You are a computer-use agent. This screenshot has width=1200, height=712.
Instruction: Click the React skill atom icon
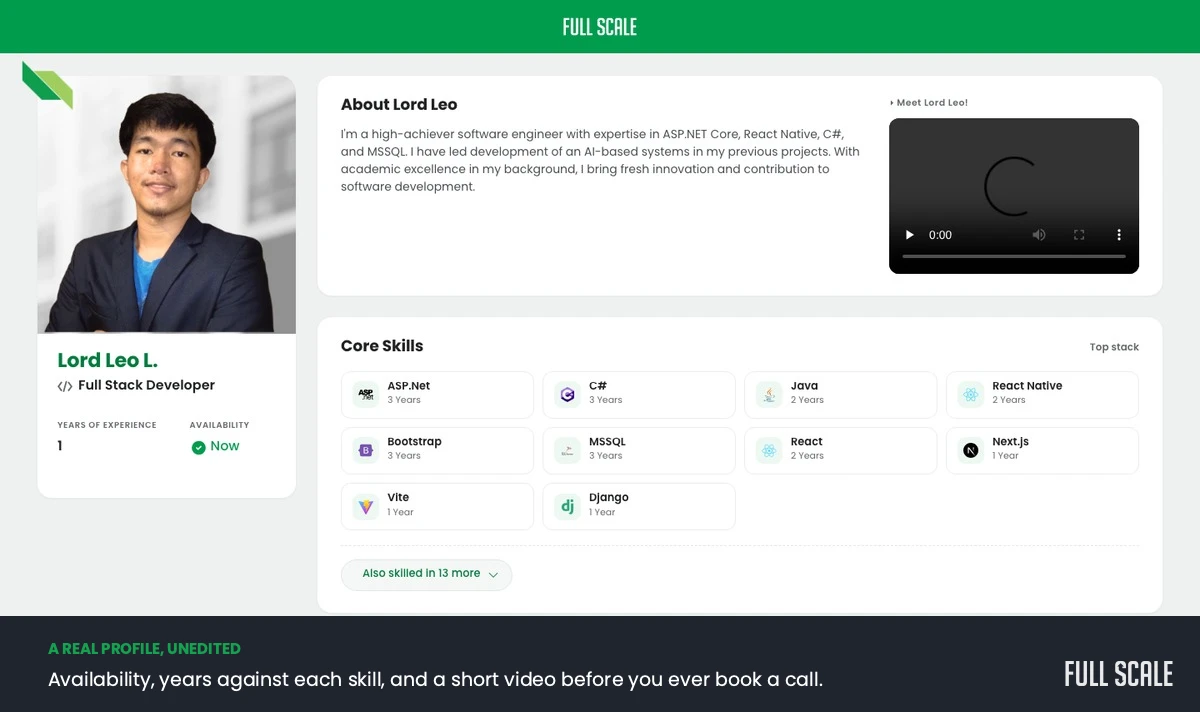[x=768, y=451]
